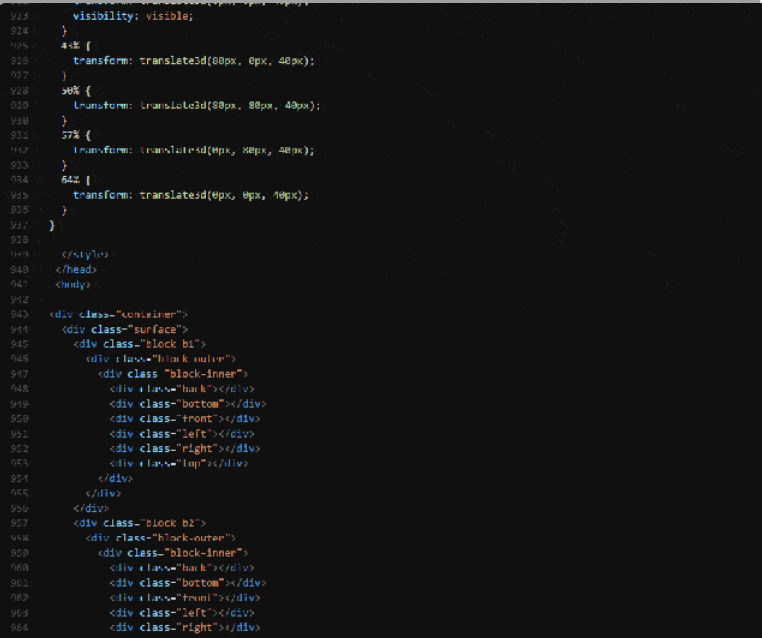
Task: Place cursor on the 57% keyframe selector
Action: point(70,135)
